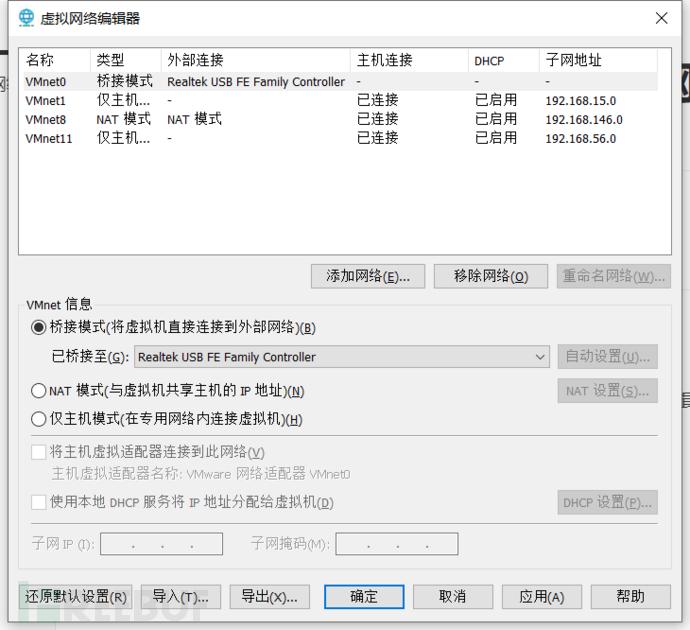Select the VMnet8 network row

tap(341, 120)
